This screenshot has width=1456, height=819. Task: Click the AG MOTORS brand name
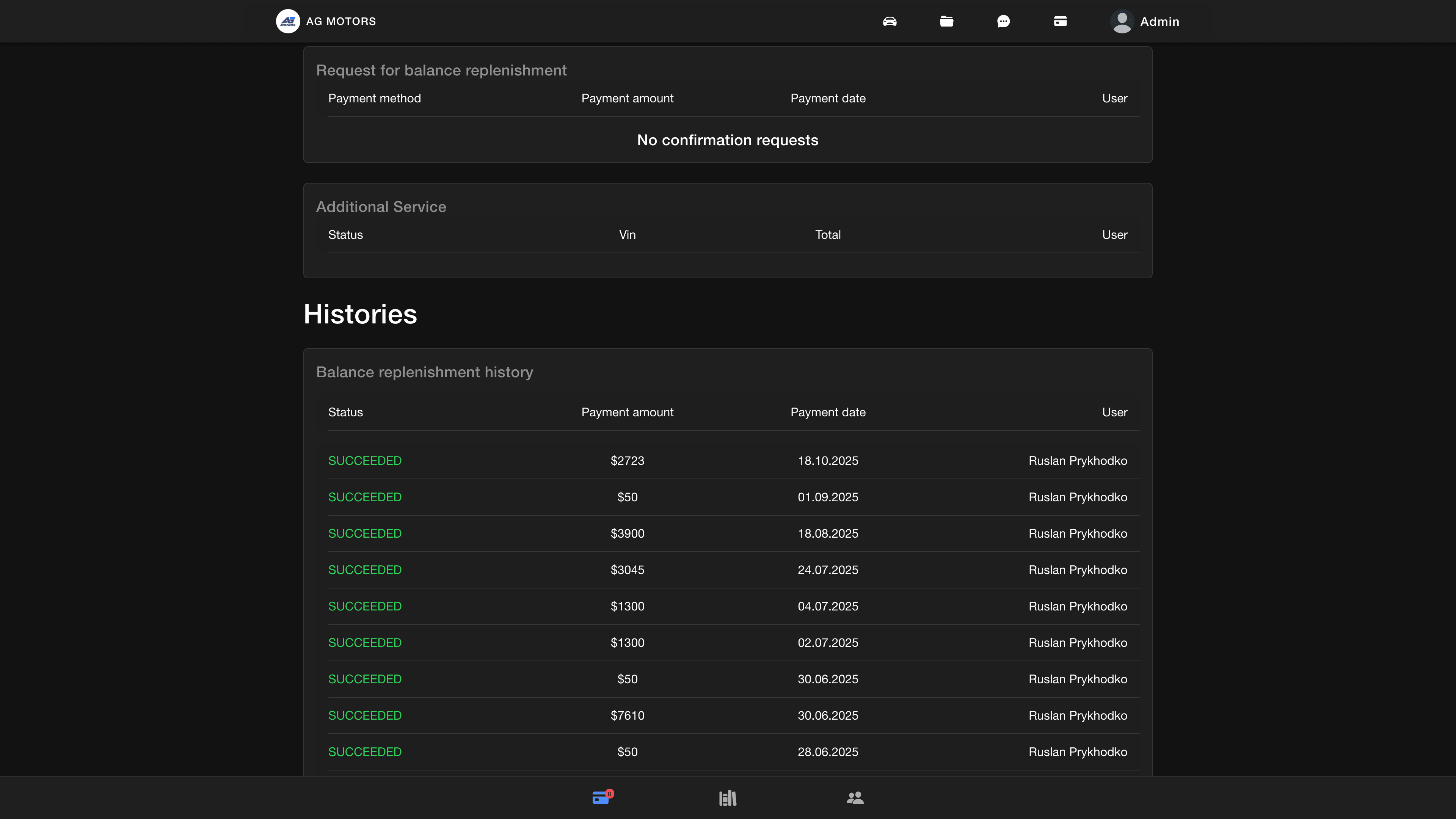click(x=341, y=22)
